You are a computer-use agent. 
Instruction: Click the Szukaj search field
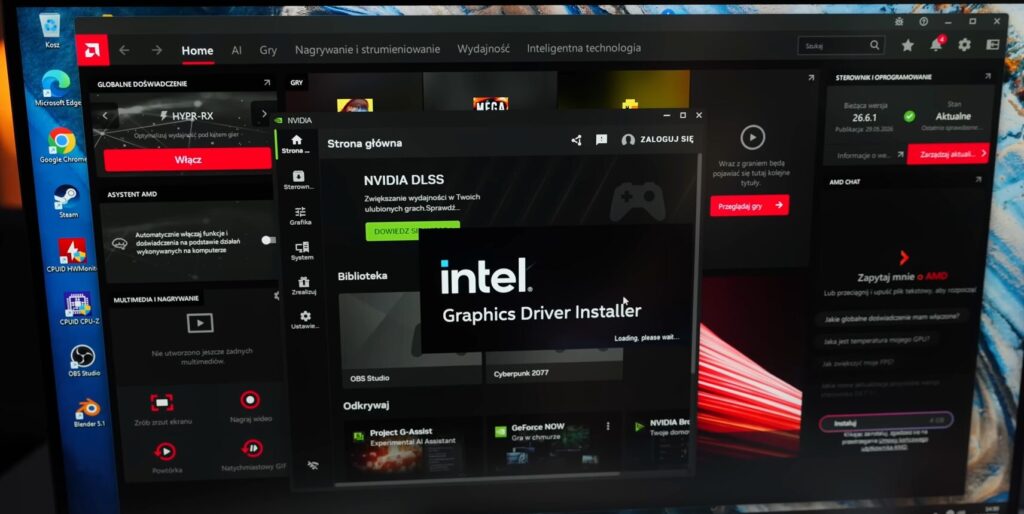click(841, 46)
